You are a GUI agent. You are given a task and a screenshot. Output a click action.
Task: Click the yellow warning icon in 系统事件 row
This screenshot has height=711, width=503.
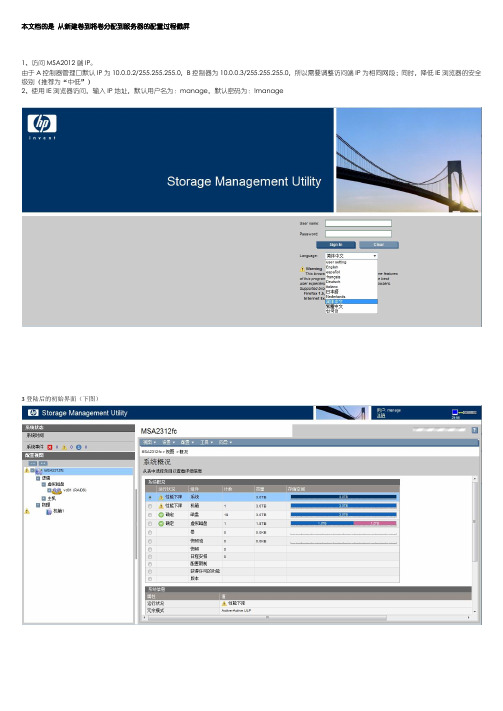pyautogui.click(x=64, y=447)
